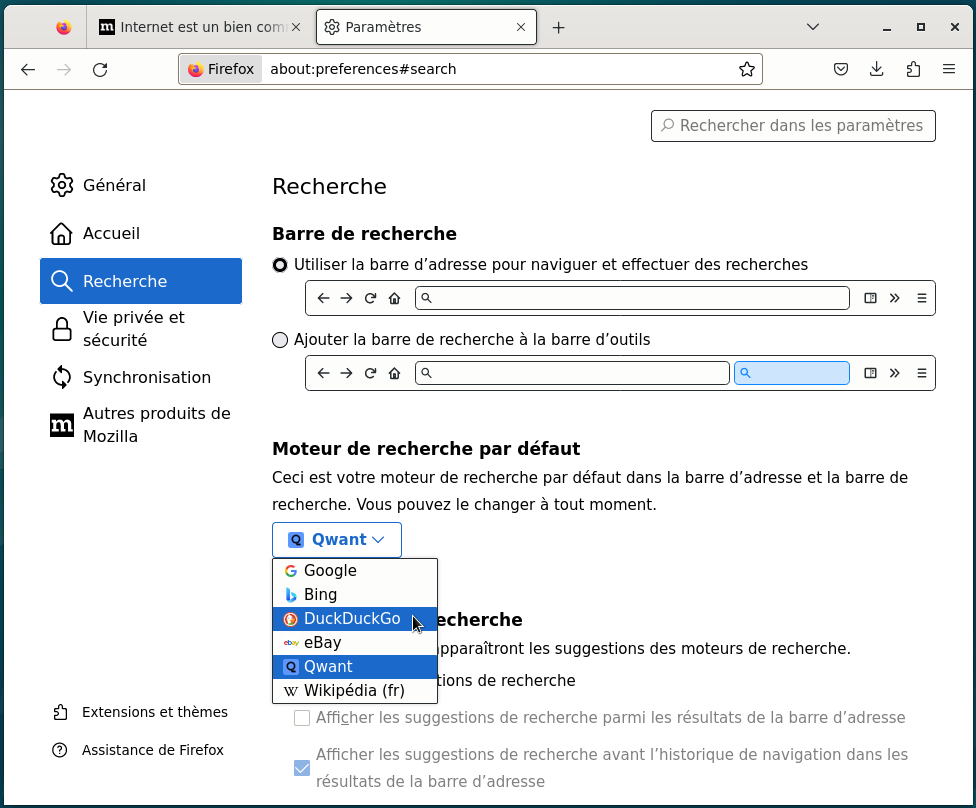
Task: Choose Bing from engine list
Action: (x=355, y=595)
